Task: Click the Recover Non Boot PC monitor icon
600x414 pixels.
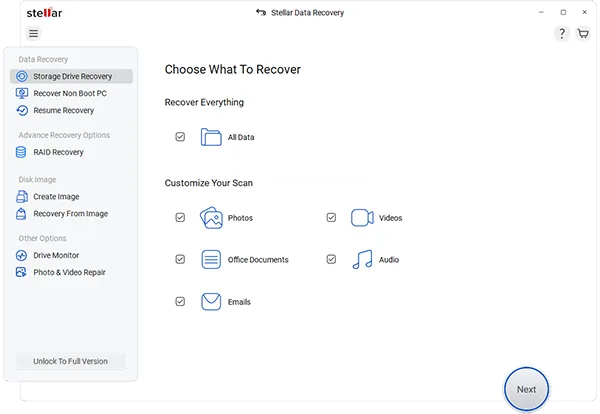Action: tap(22, 93)
